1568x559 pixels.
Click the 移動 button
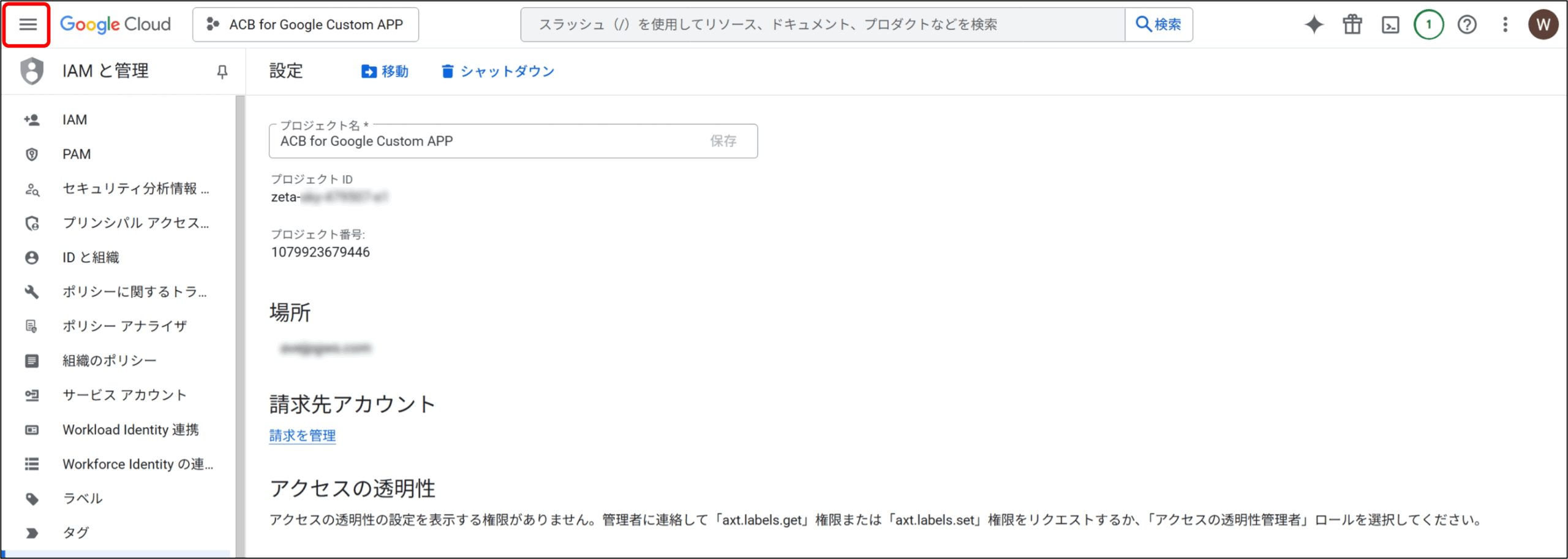[x=385, y=72]
